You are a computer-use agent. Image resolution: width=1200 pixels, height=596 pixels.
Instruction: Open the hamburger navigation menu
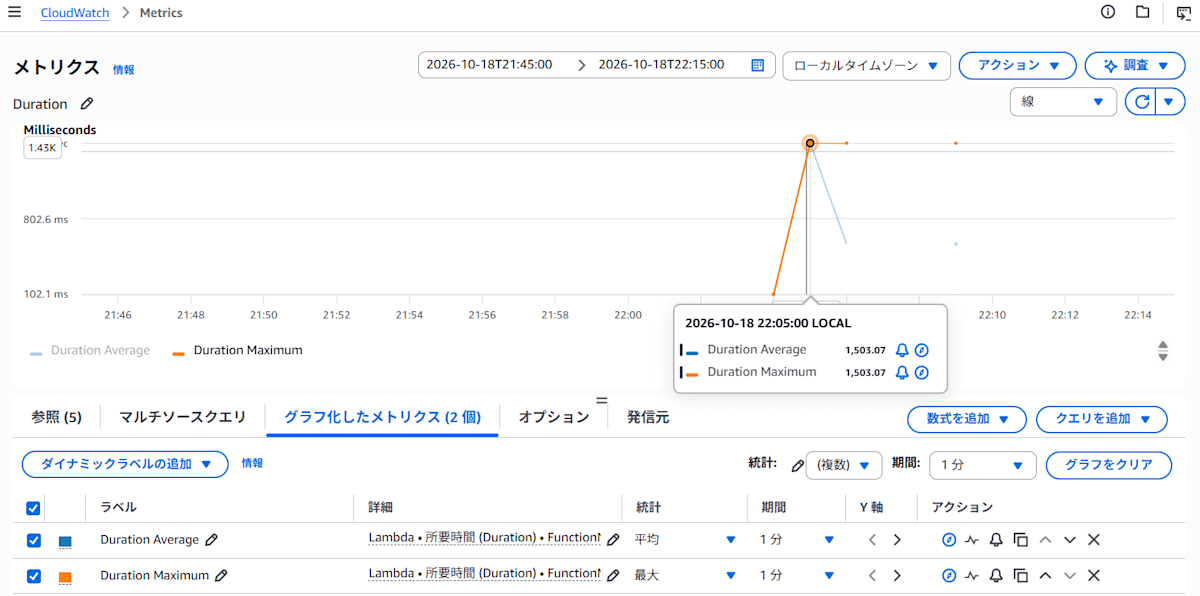[x=14, y=12]
